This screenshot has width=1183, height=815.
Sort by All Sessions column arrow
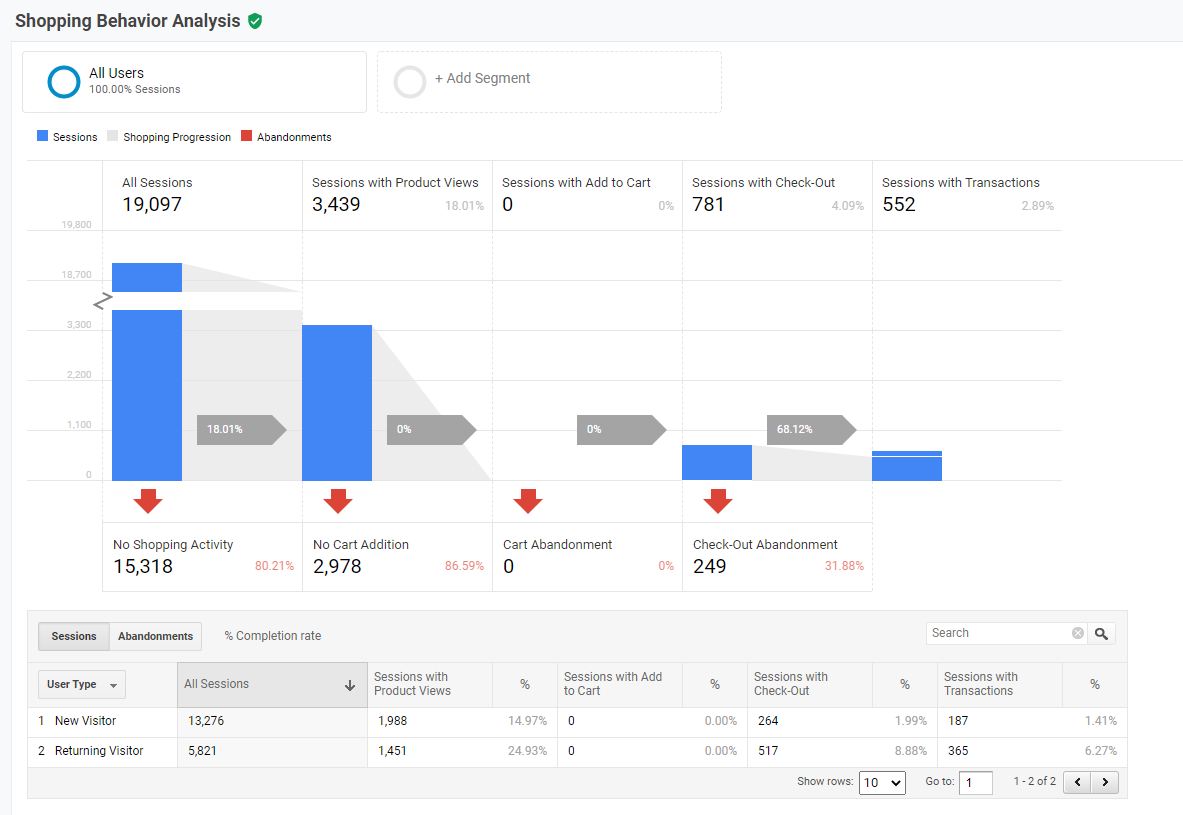pyautogui.click(x=350, y=685)
